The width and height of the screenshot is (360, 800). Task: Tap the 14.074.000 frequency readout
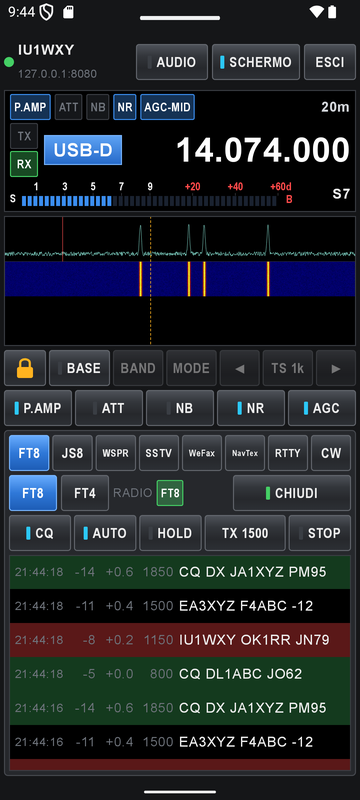(263, 150)
